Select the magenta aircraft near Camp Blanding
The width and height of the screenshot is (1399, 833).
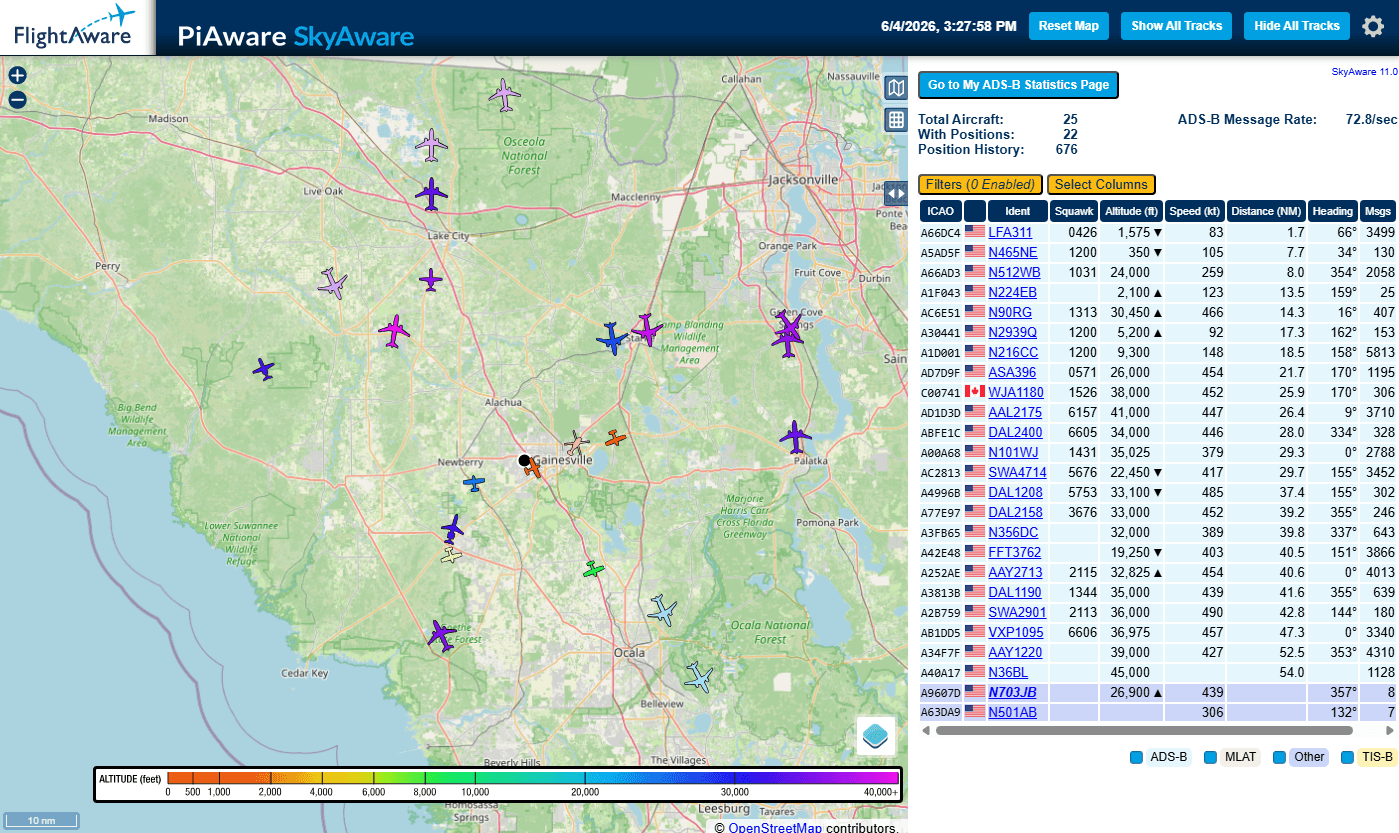(647, 330)
